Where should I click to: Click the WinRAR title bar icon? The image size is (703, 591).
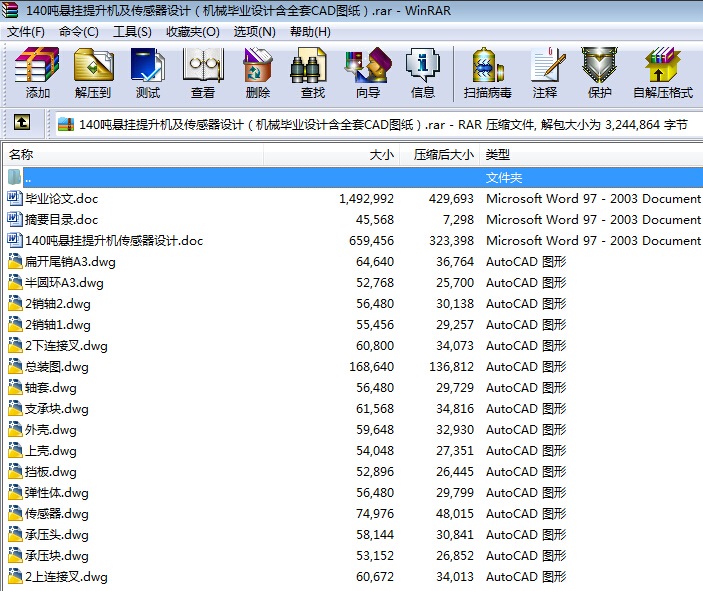(9, 10)
